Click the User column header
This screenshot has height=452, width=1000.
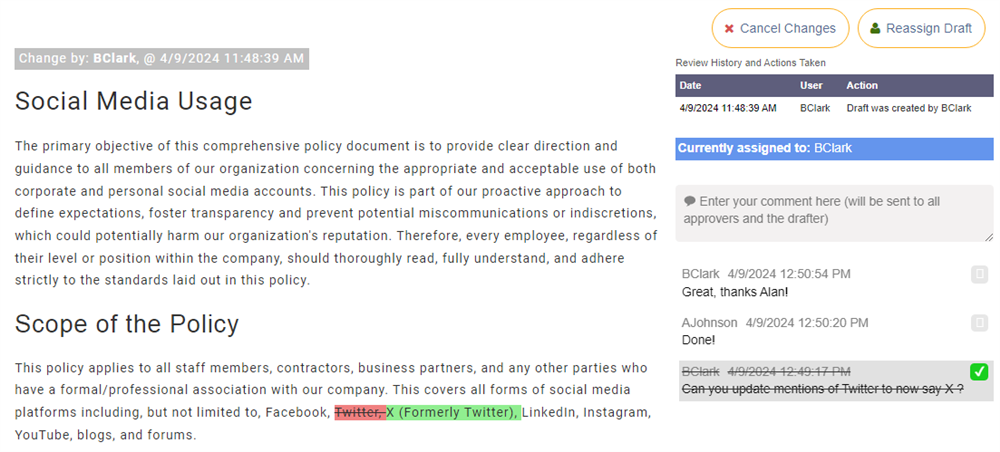811,86
